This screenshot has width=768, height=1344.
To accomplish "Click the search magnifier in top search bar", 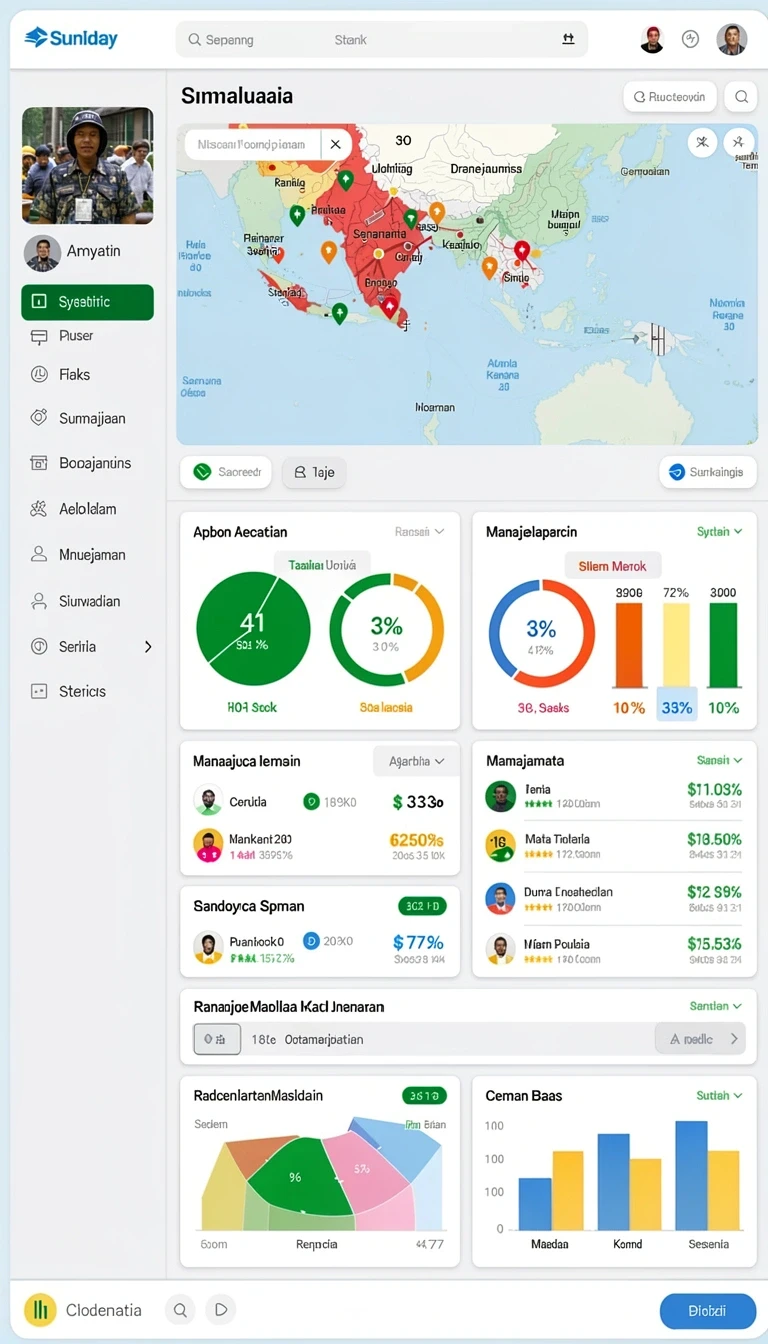I will (194, 40).
